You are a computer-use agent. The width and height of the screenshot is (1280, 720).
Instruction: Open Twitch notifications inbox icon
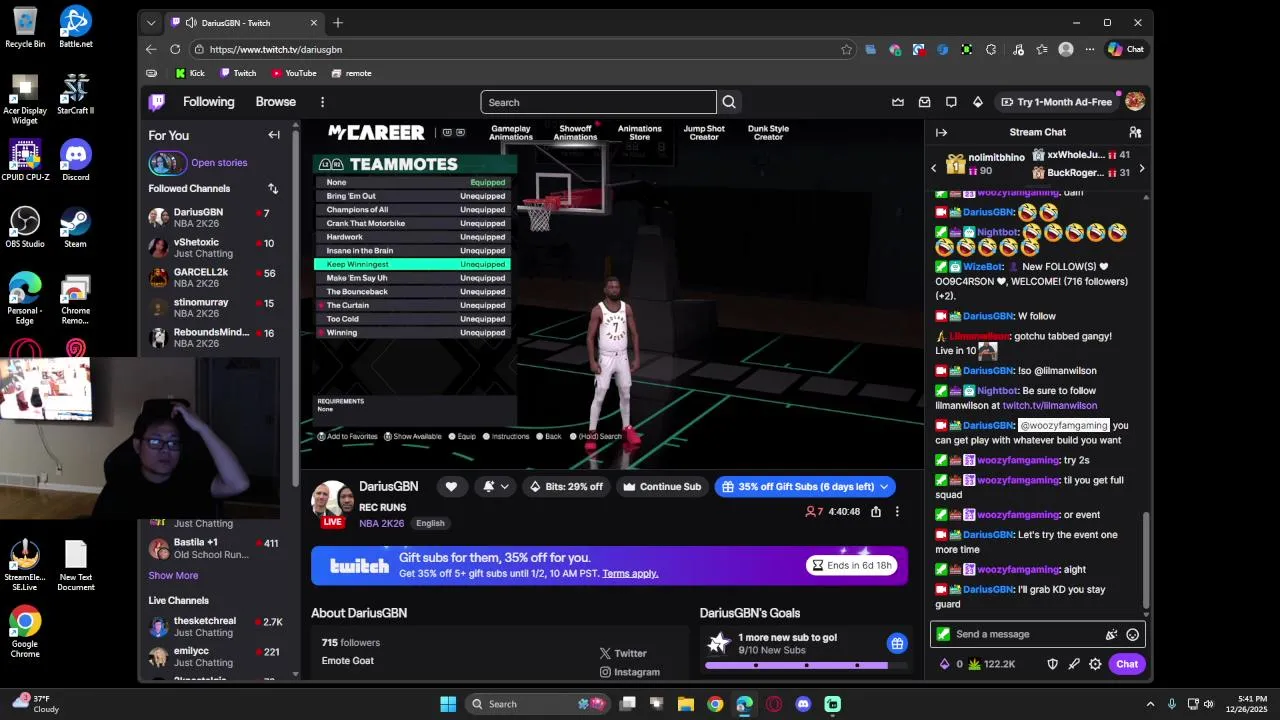[x=925, y=102]
